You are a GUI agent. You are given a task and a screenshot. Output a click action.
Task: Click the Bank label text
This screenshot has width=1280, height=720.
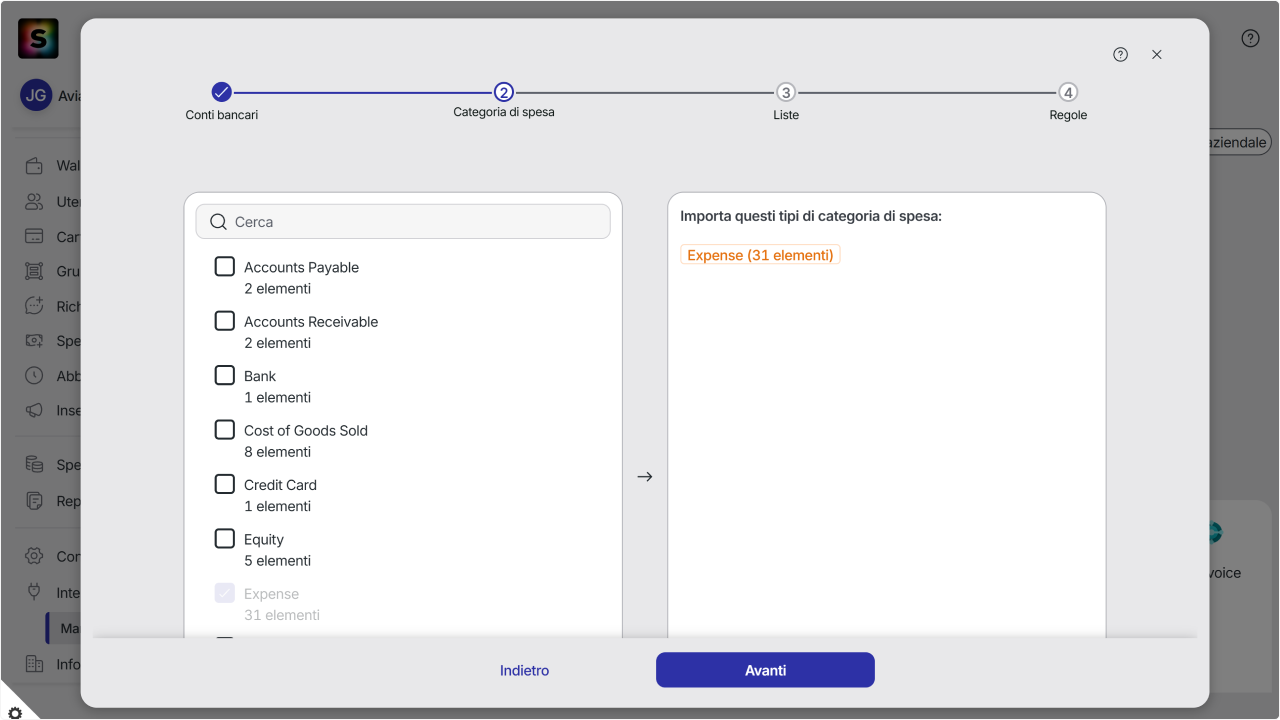pyautogui.click(x=260, y=376)
